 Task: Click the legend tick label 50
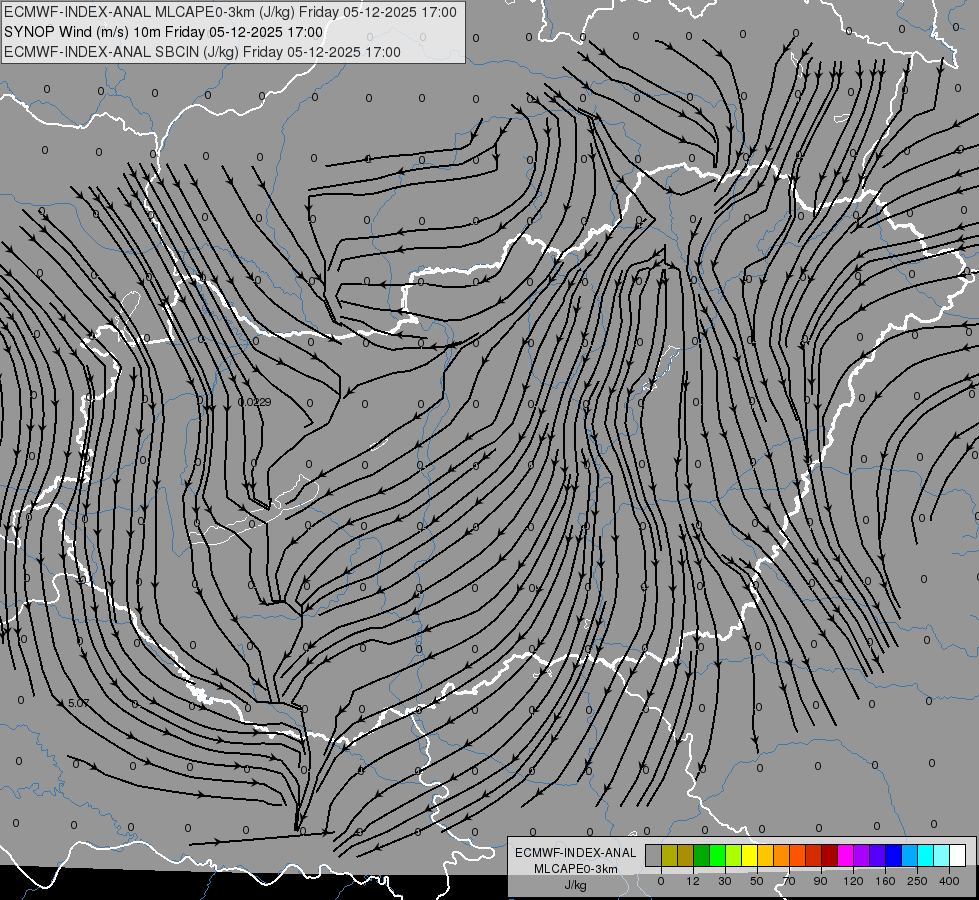pyautogui.click(x=757, y=881)
